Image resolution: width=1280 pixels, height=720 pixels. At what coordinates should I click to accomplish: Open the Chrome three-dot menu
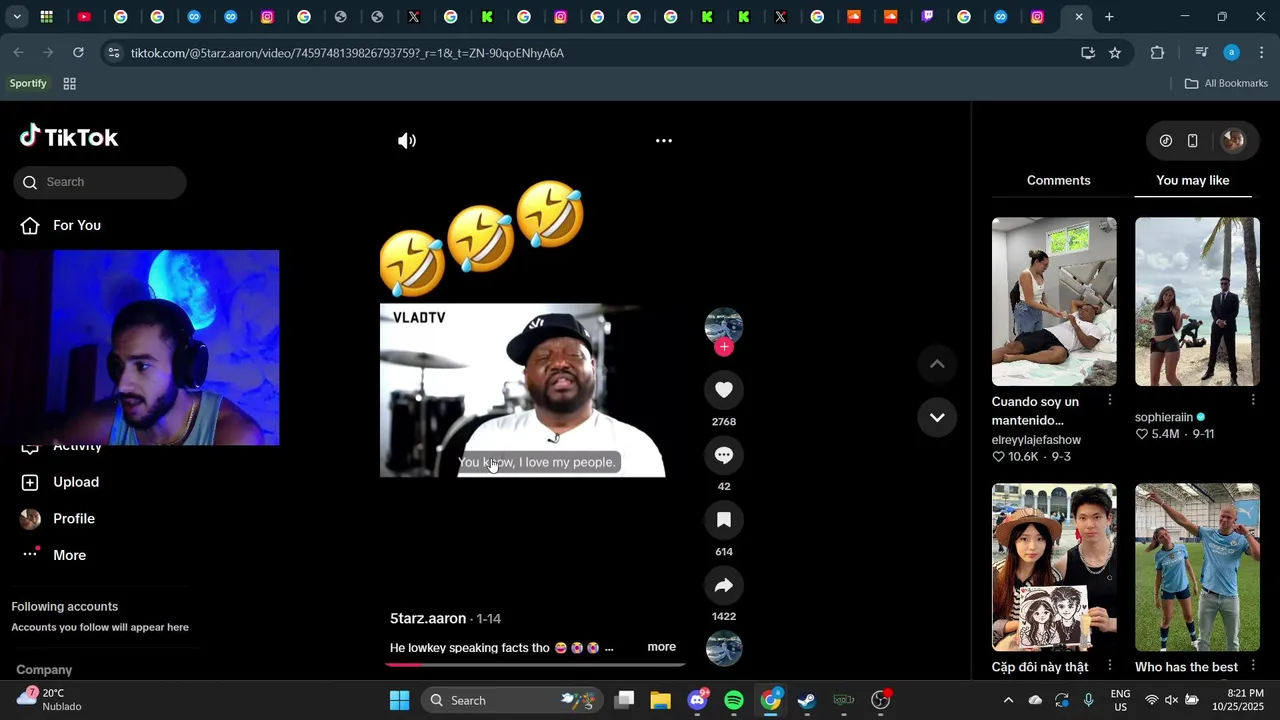point(1260,53)
